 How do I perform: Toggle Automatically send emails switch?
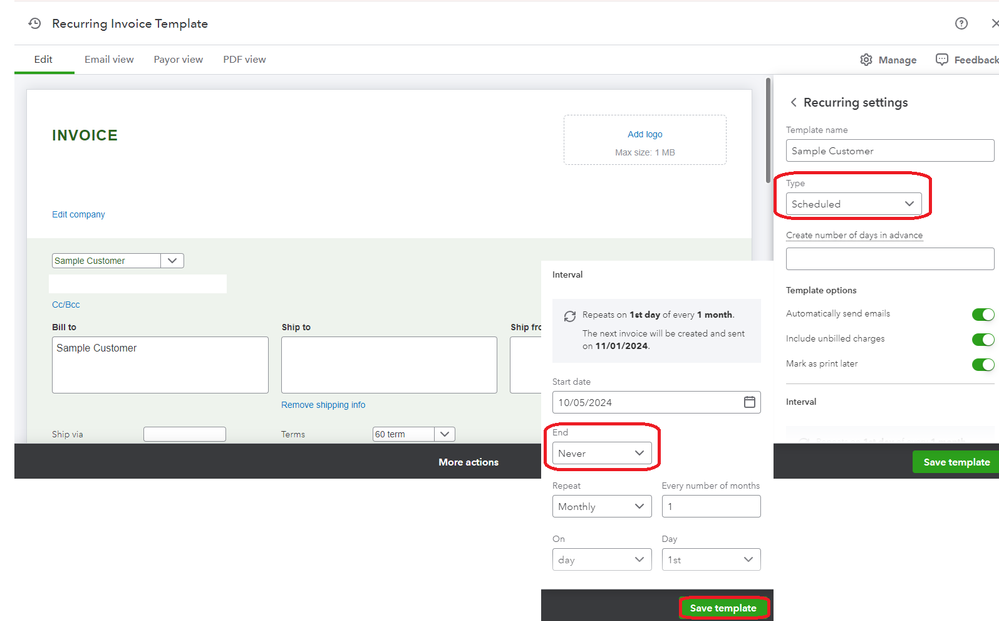tap(982, 314)
